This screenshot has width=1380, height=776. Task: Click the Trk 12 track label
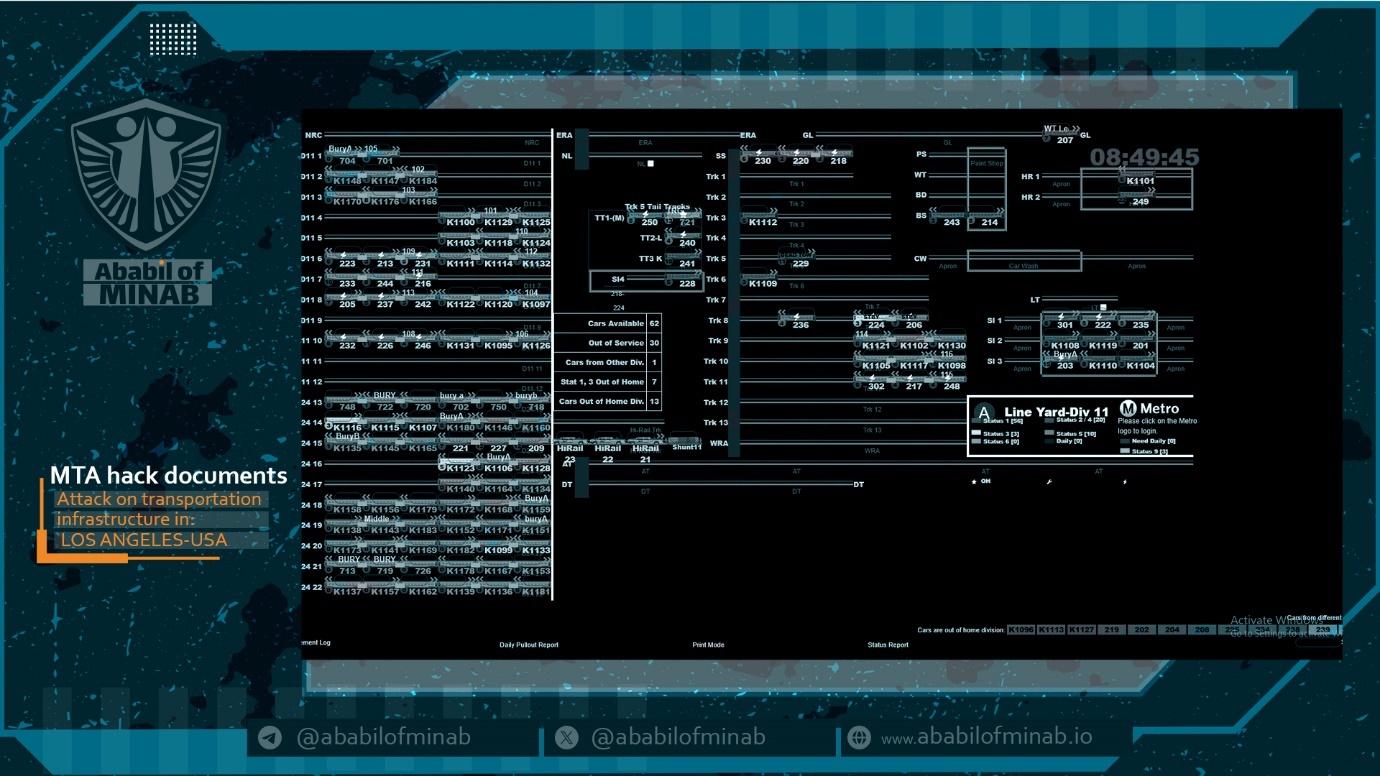(x=716, y=402)
